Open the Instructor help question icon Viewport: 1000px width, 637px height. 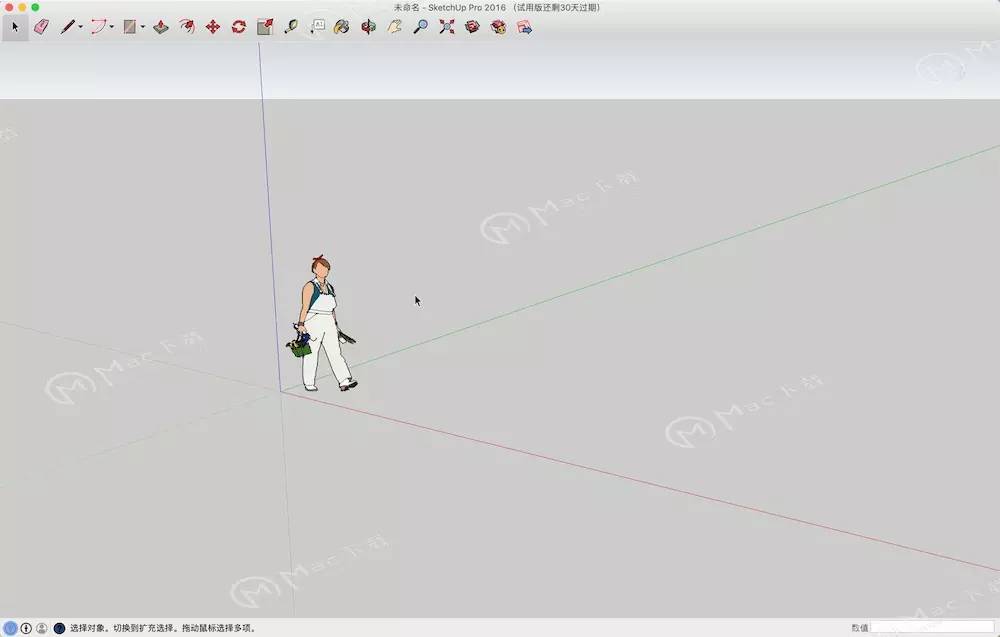pyautogui.click(x=59, y=628)
